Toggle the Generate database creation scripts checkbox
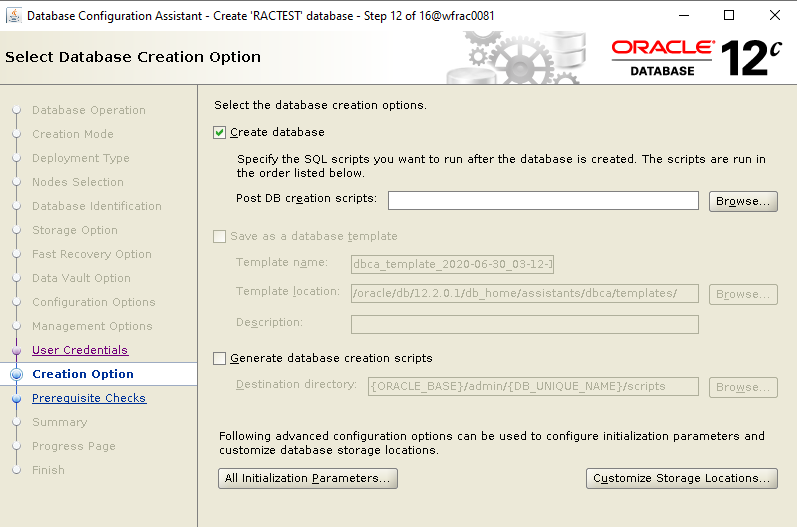 click(220, 359)
